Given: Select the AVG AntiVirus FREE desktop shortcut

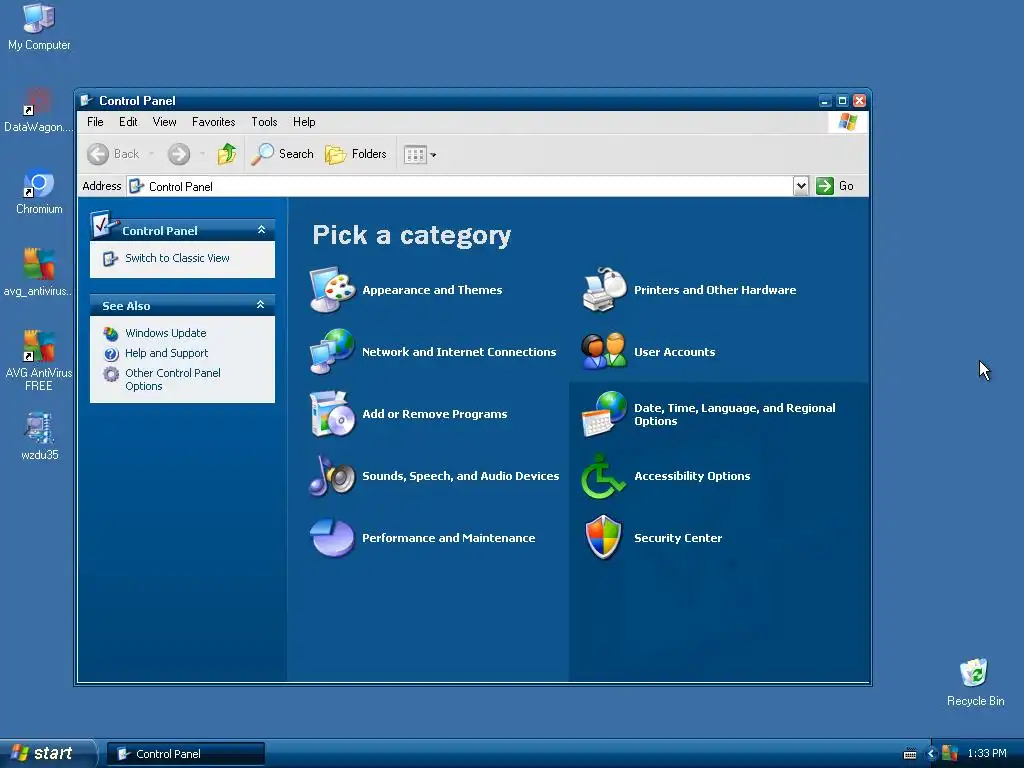Looking at the screenshot, I should (x=39, y=360).
